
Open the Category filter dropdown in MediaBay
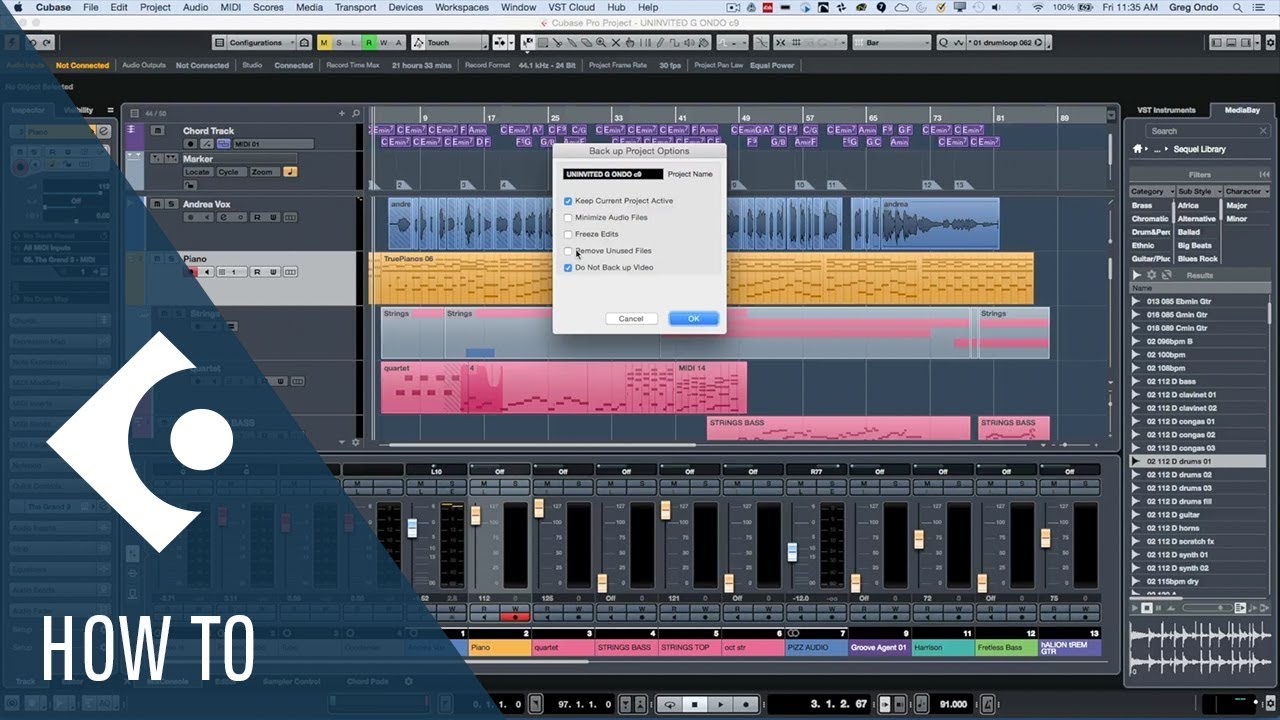tap(1151, 191)
